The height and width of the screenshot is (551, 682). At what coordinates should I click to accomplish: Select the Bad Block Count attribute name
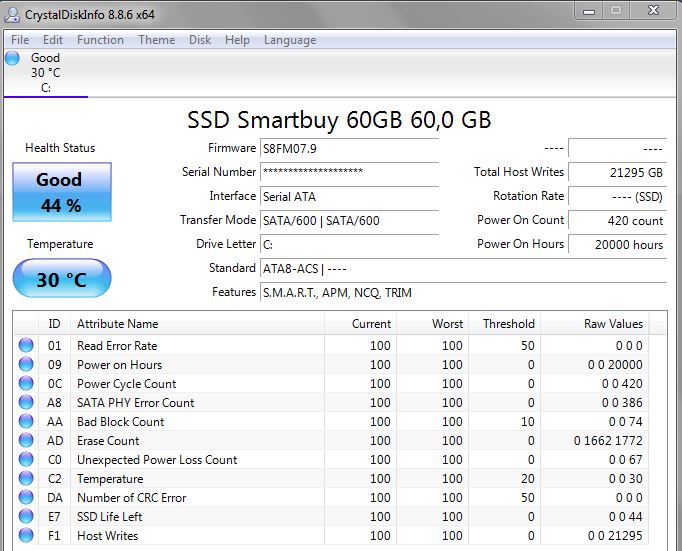click(x=120, y=422)
